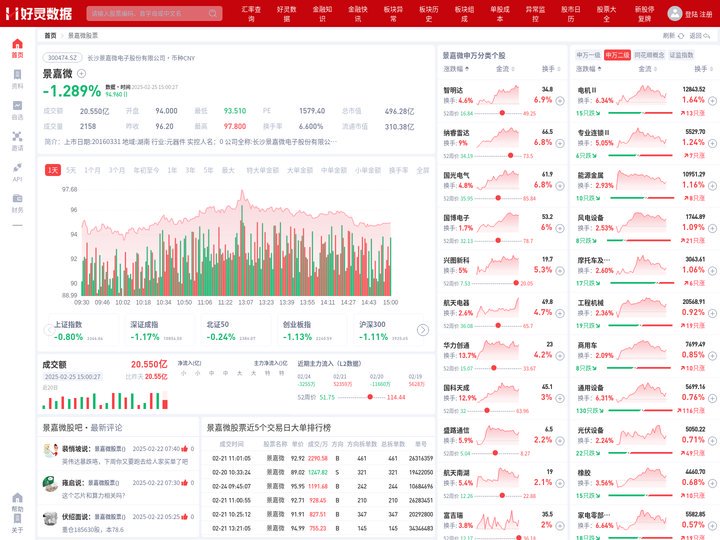
Task: Switch to 申万一级 tab
Action: (588, 55)
